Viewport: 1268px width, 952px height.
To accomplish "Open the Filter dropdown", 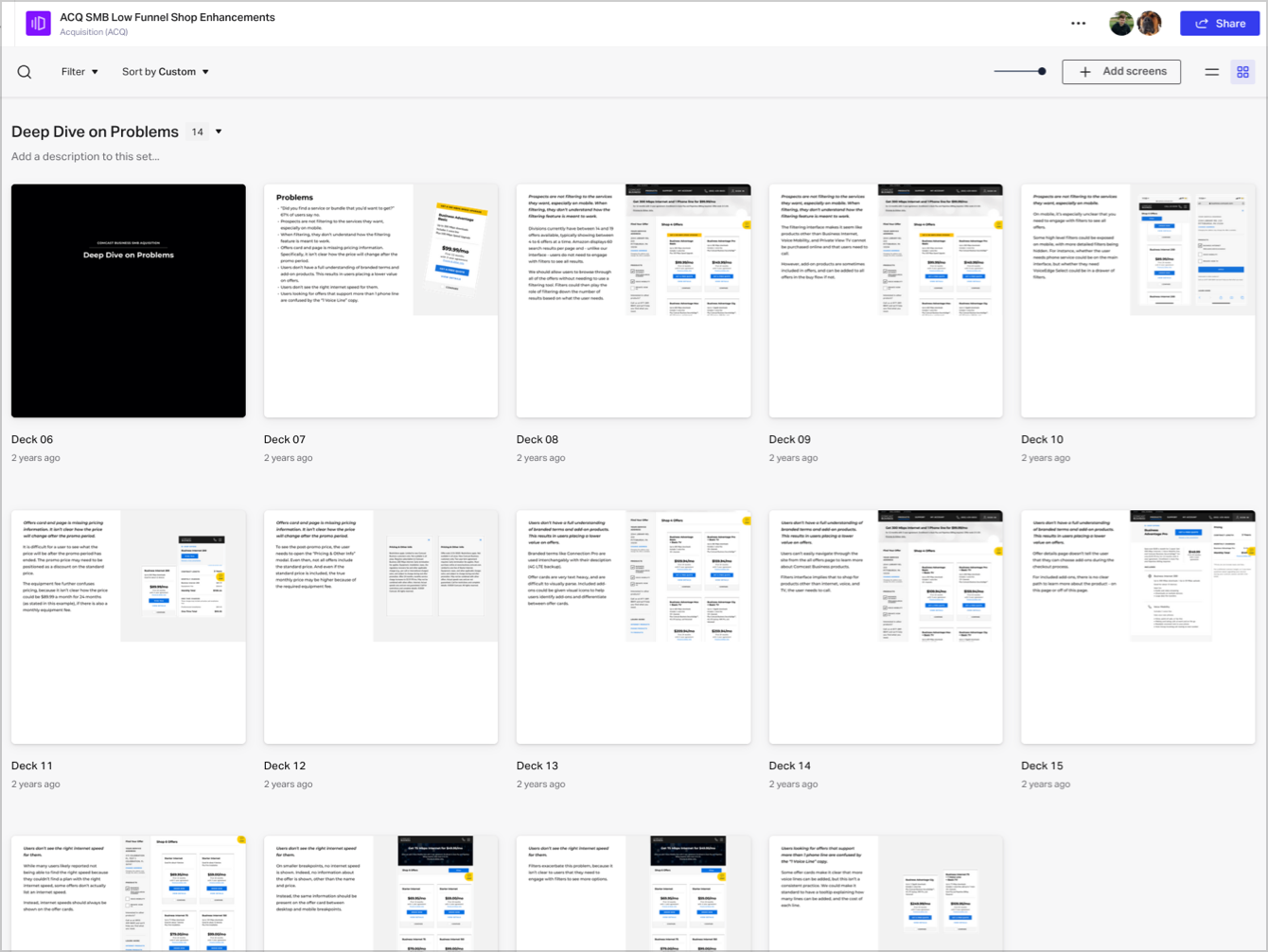I will tap(79, 72).
